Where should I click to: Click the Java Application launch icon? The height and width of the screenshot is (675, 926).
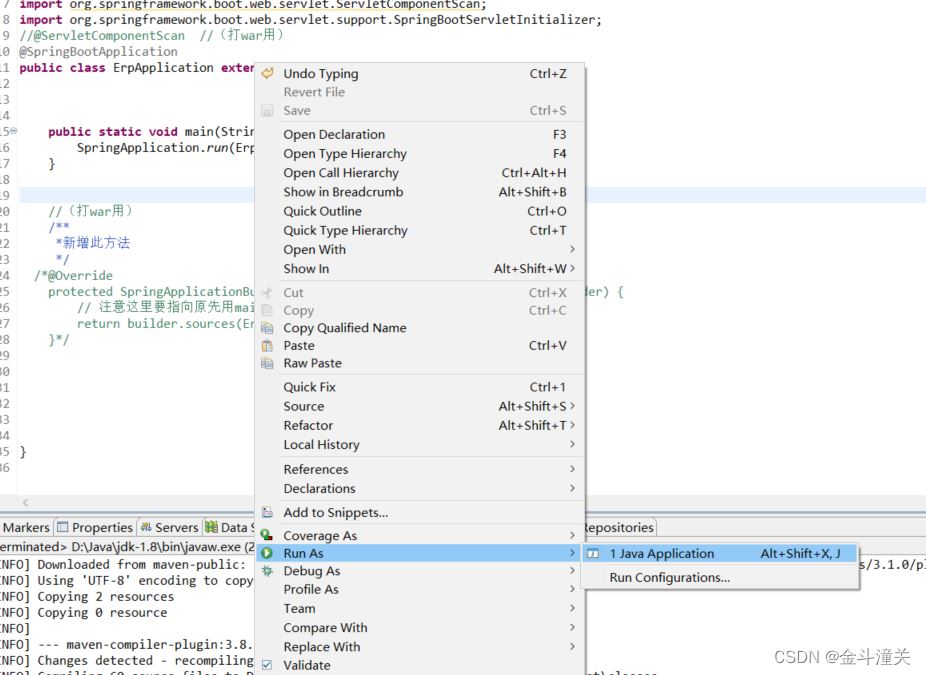pyautogui.click(x=593, y=553)
